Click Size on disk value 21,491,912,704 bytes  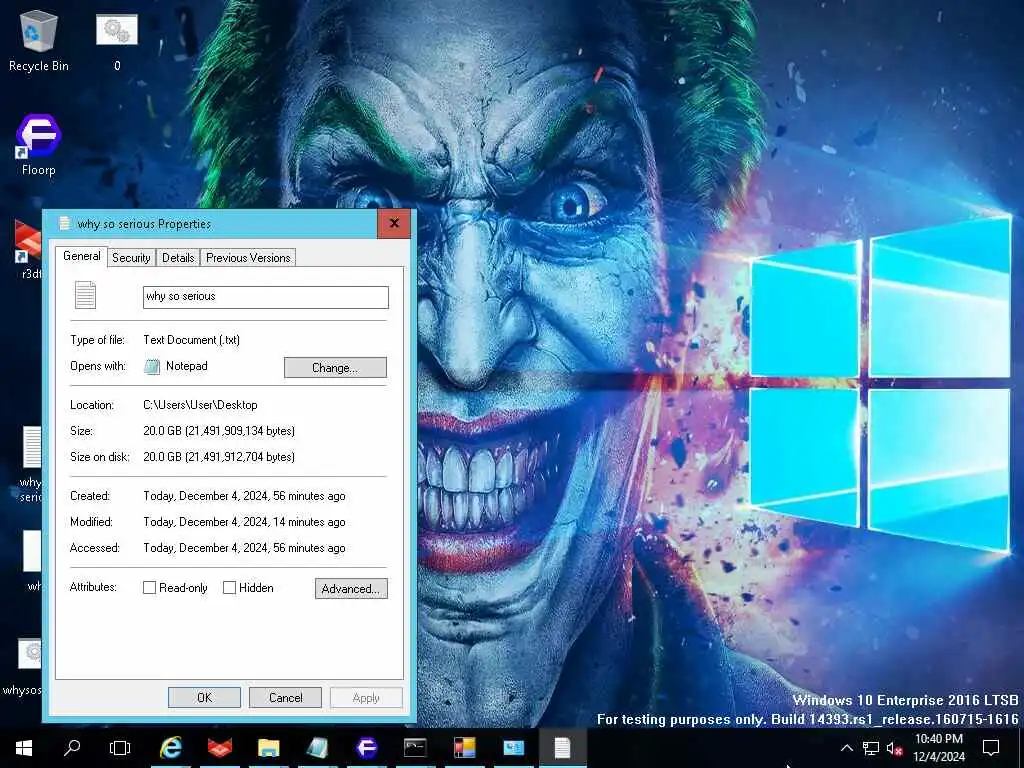pyautogui.click(x=219, y=457)
